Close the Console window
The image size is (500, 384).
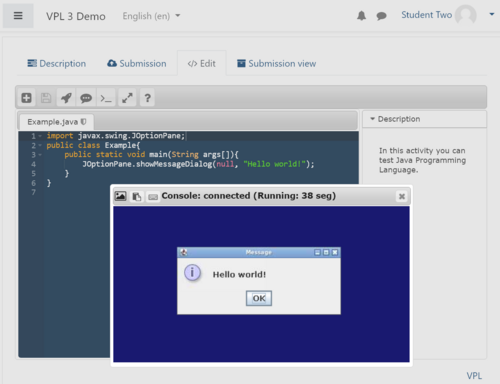(x=402, y=196)
